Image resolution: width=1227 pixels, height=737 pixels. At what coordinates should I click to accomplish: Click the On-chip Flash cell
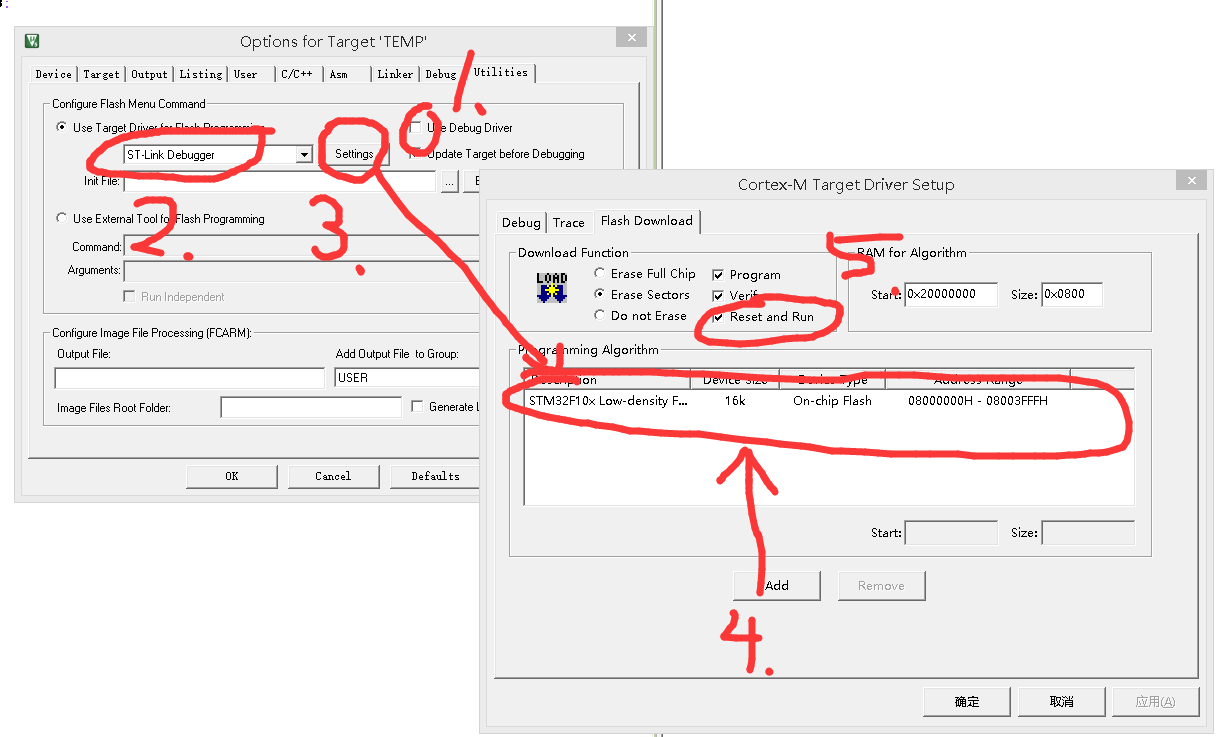832,401
